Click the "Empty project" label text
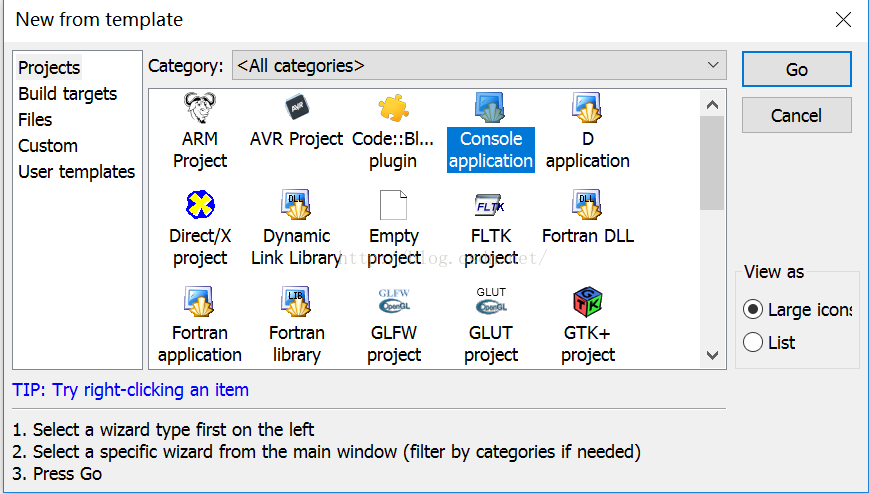Screen dimensions: 869x494 [x=394, y=247]
